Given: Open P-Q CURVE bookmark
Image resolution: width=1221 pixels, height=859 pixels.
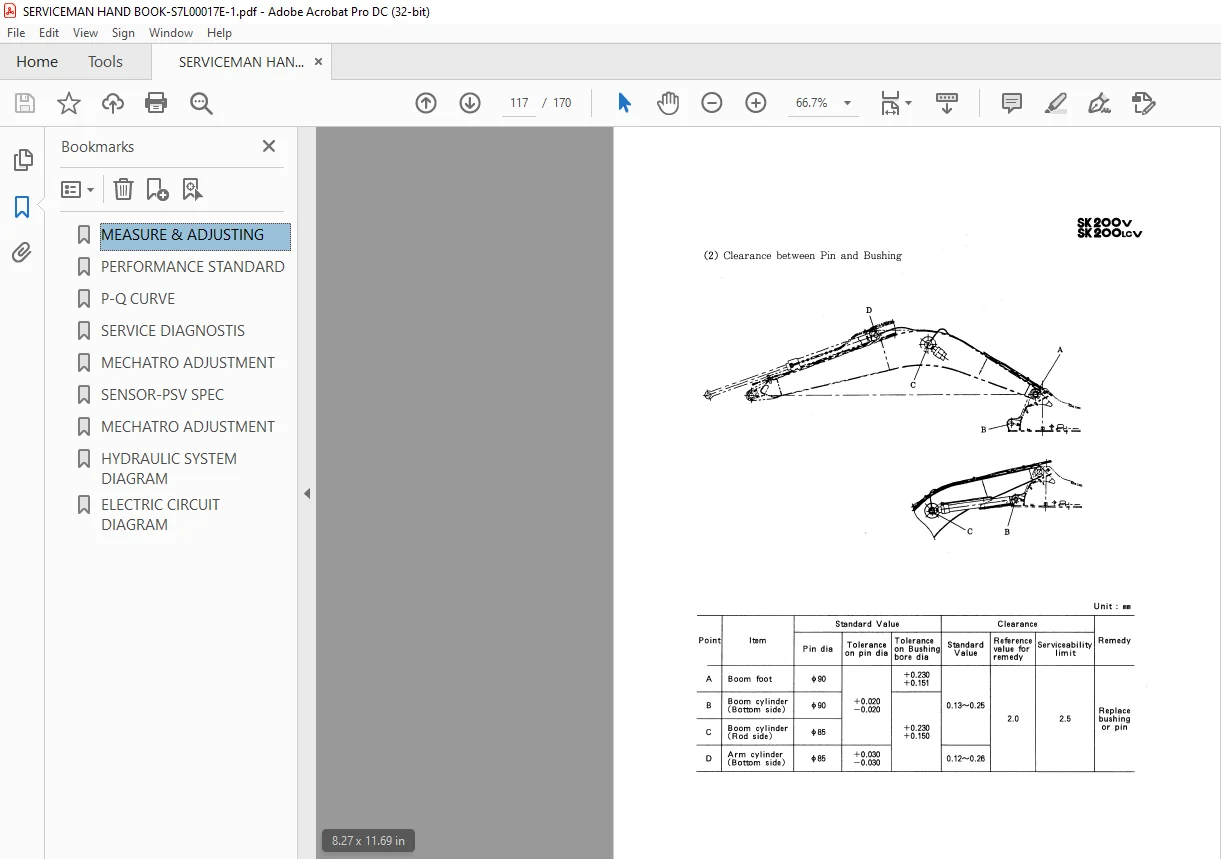Looking at the screenshot, I should (x=138, y=299).
